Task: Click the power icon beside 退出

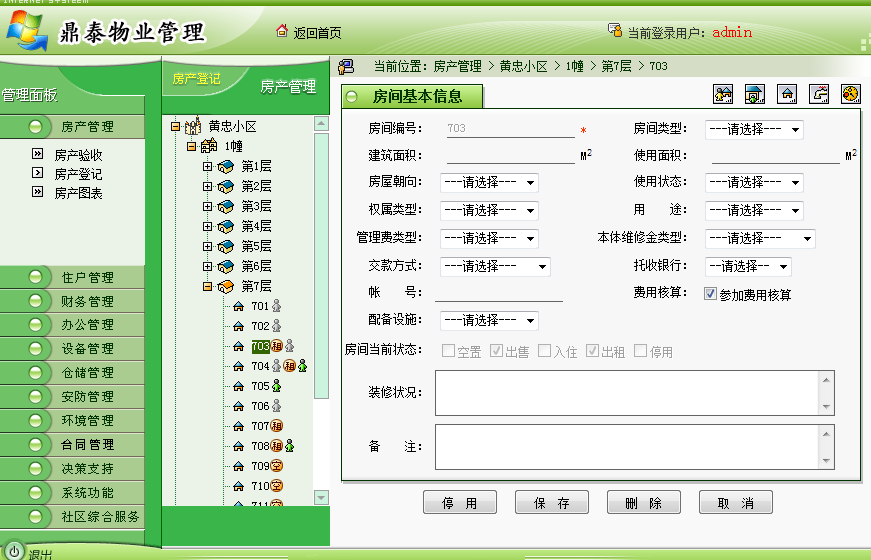Action: 14,551
